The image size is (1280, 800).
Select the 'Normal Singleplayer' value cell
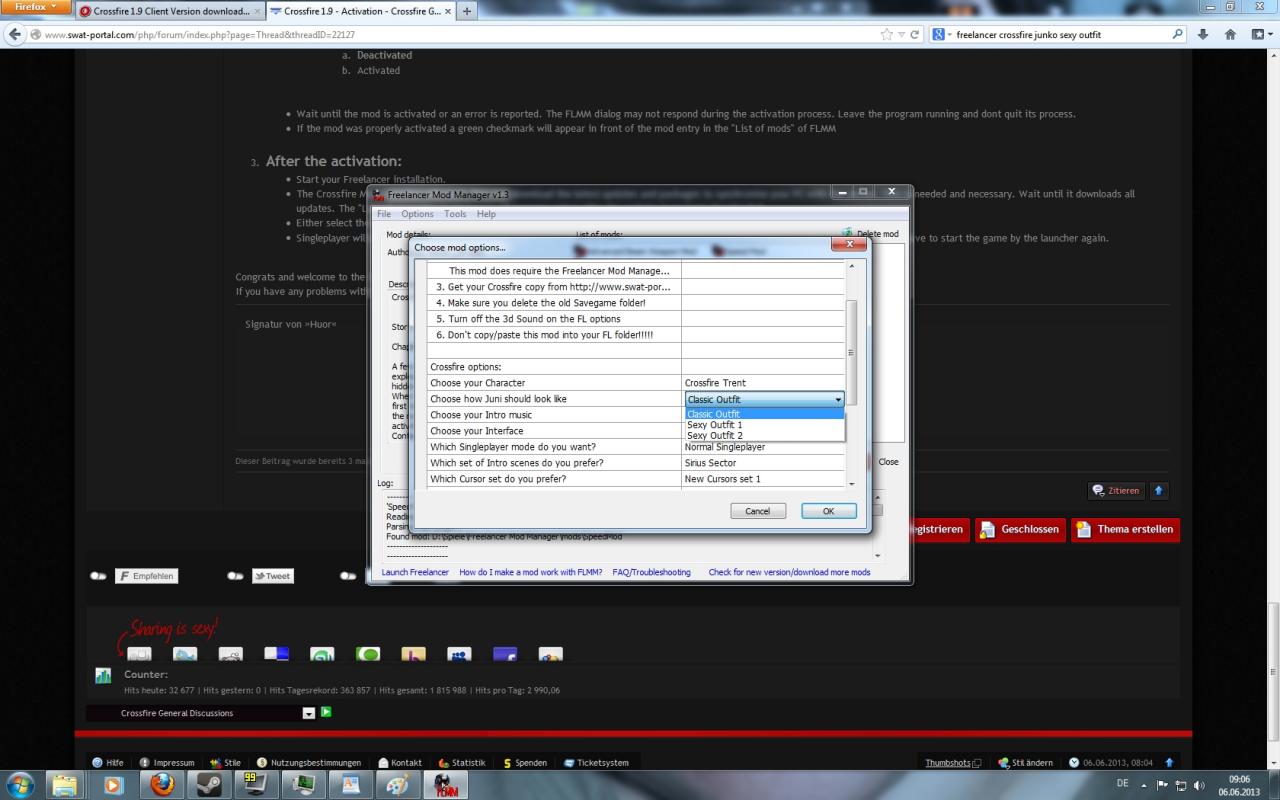763,447
